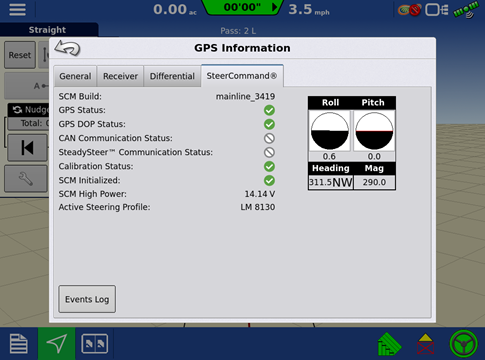The width and height of the screenshot is (485, 360).
Task: Click the 0.00 ac area readout
Action: point(175,9)
